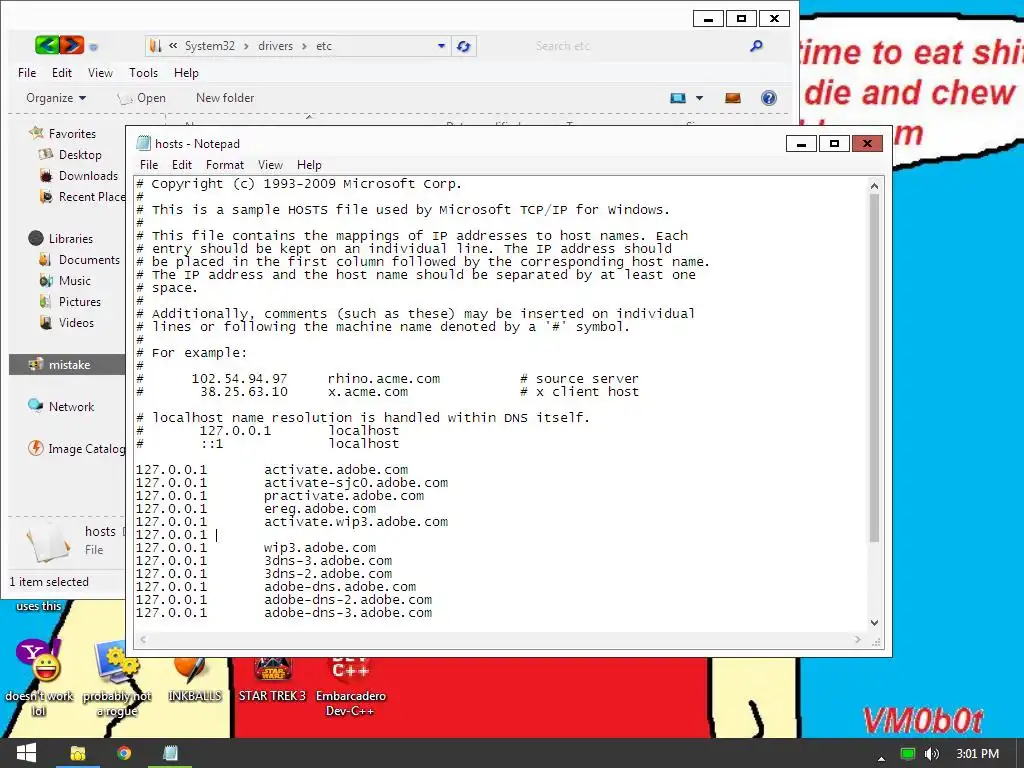Click the STAR TREK 3 desktop icon
The width and height of the screenshot is (1024, 768).
(272, 669)
